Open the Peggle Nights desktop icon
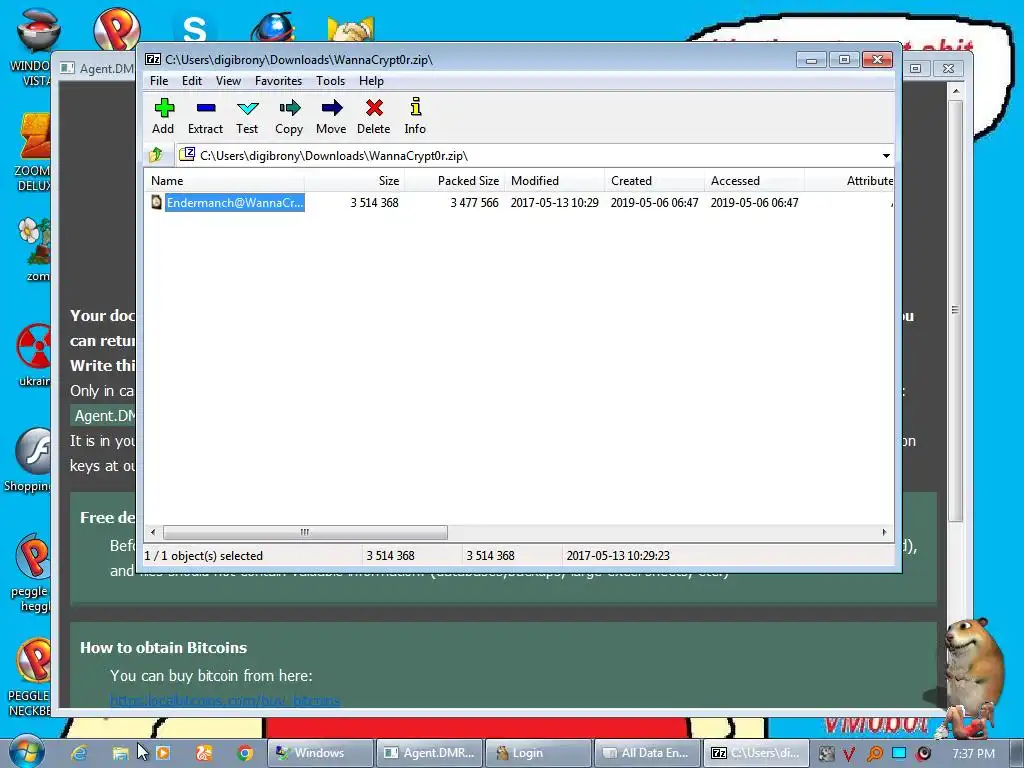The width and height of the screenshot is (1024, 768). point(31,573)
